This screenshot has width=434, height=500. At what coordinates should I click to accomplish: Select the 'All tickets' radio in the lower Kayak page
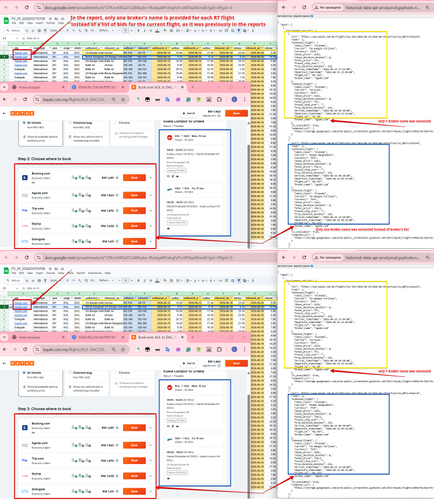24,373
